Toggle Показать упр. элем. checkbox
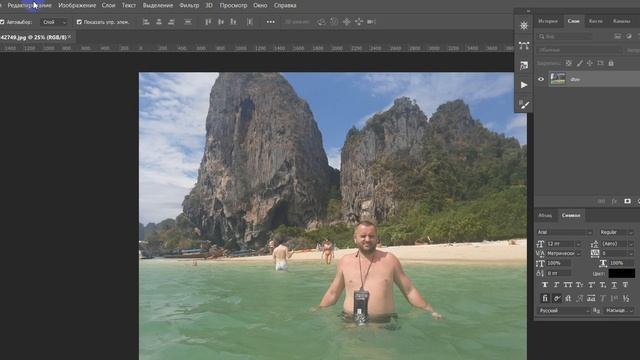The width and height of the screenshot is (640, 360). click(79, 22)
